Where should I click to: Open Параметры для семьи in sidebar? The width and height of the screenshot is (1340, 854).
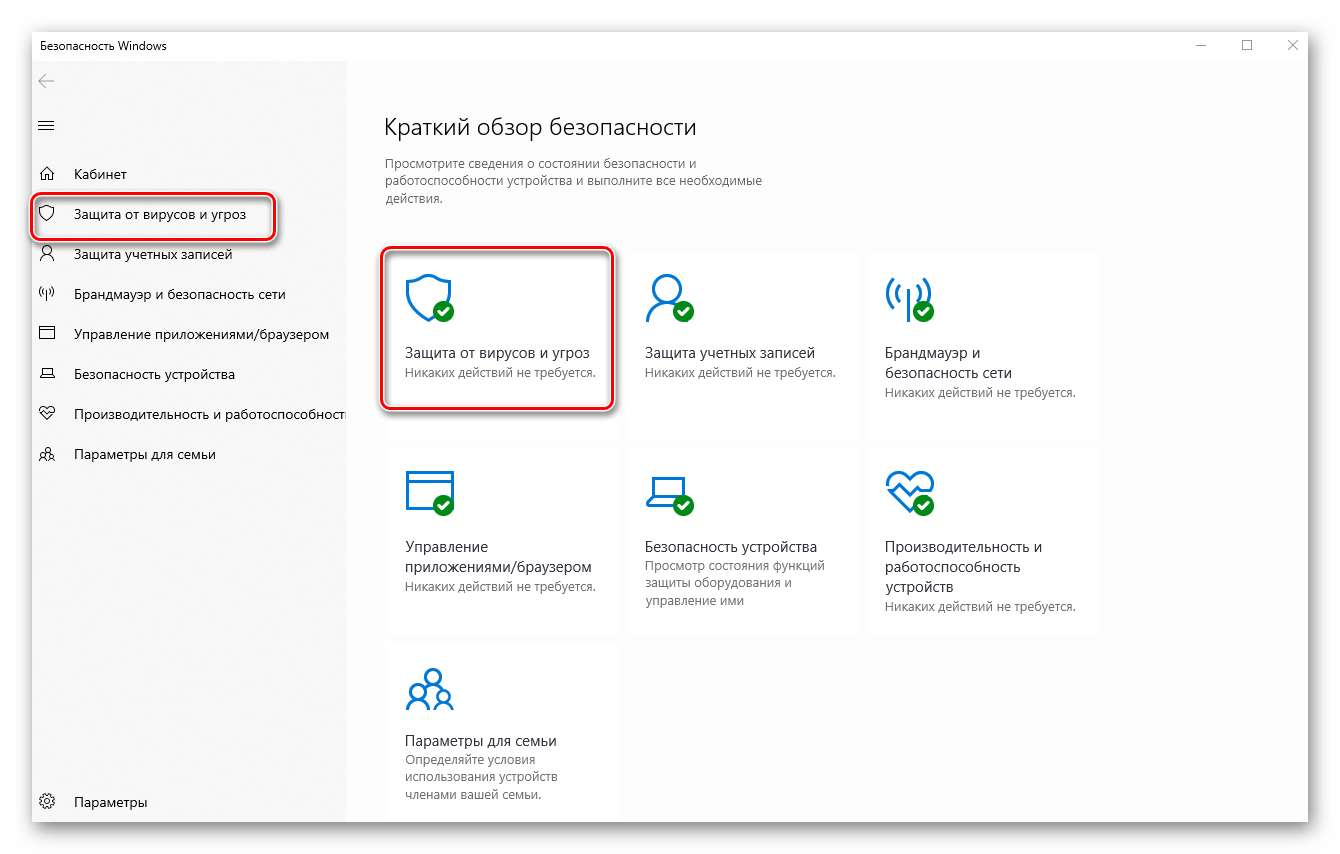tap(145, 454)
